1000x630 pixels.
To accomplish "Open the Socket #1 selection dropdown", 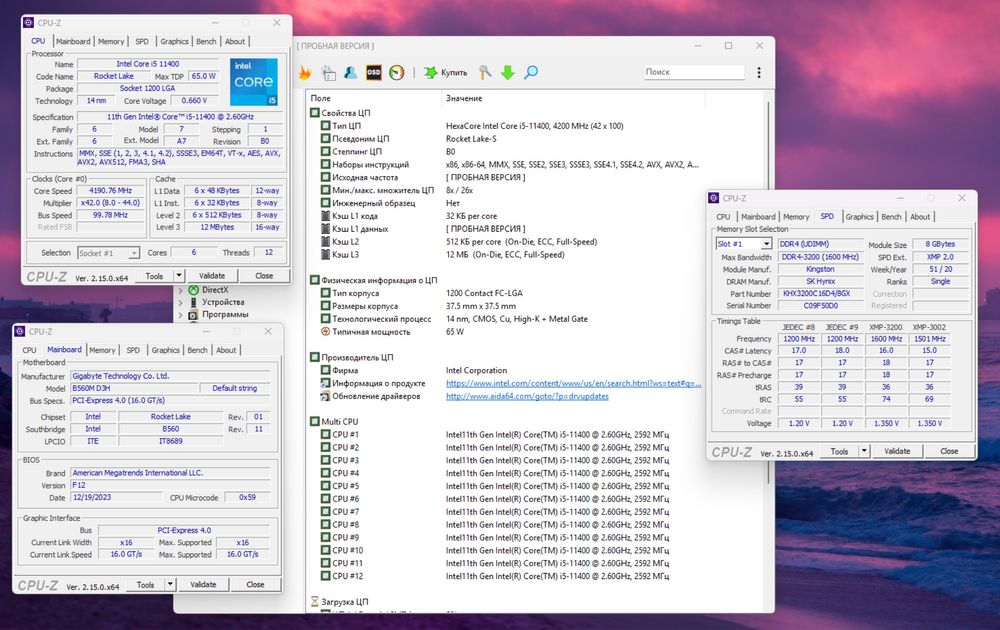I will click(x=109, y=253).
